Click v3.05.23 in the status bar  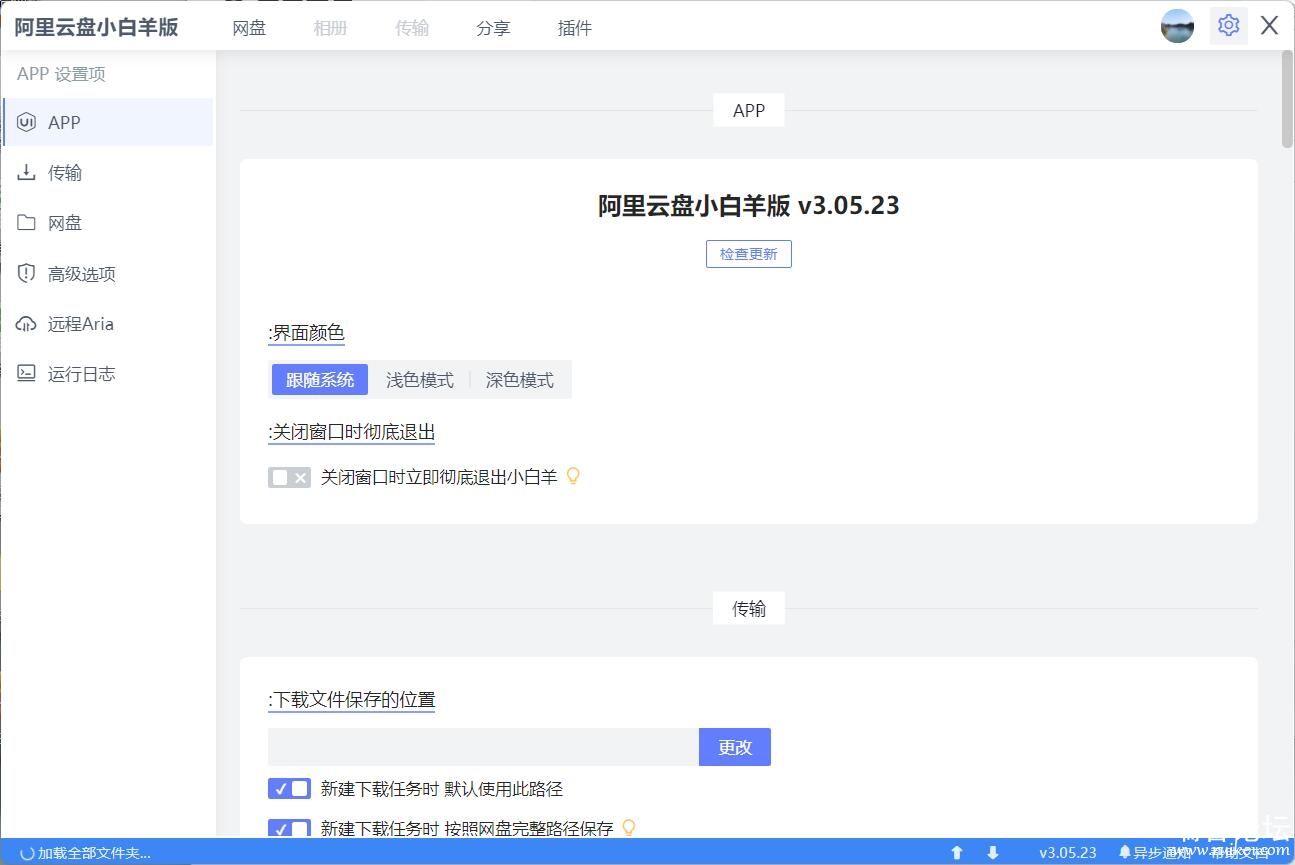tap(1068, 853)
